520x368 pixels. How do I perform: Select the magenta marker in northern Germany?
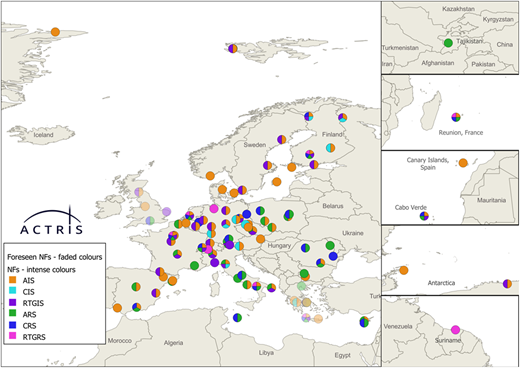[x=214, y=209]
